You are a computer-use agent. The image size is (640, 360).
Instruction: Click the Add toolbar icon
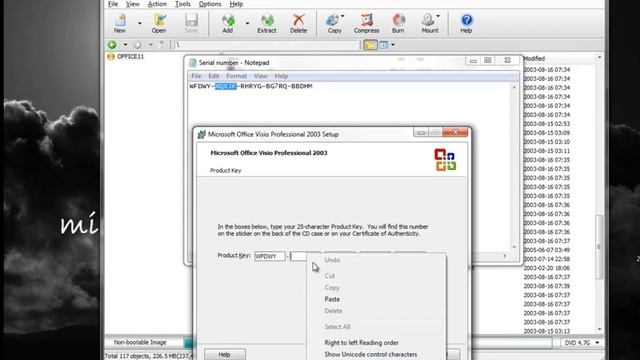[x=228, y=23]
